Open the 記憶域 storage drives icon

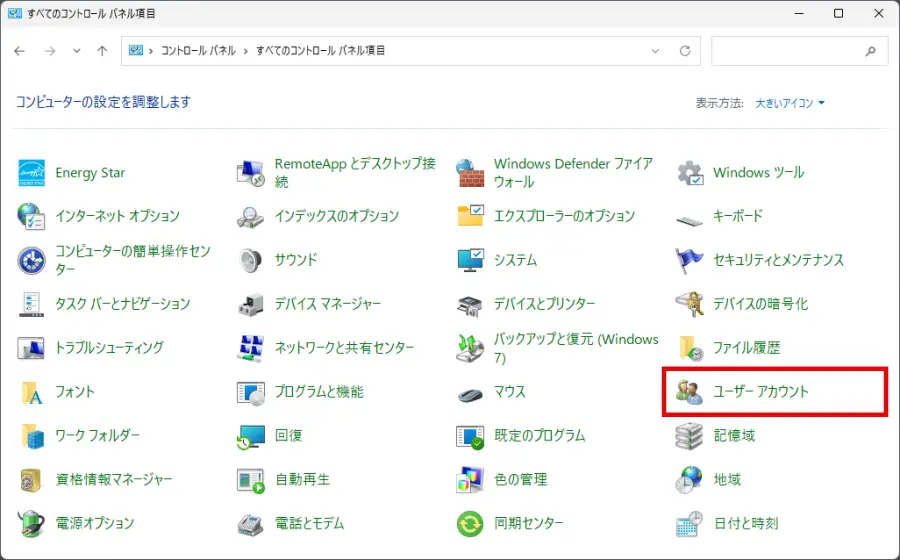[x=689, y=435]
